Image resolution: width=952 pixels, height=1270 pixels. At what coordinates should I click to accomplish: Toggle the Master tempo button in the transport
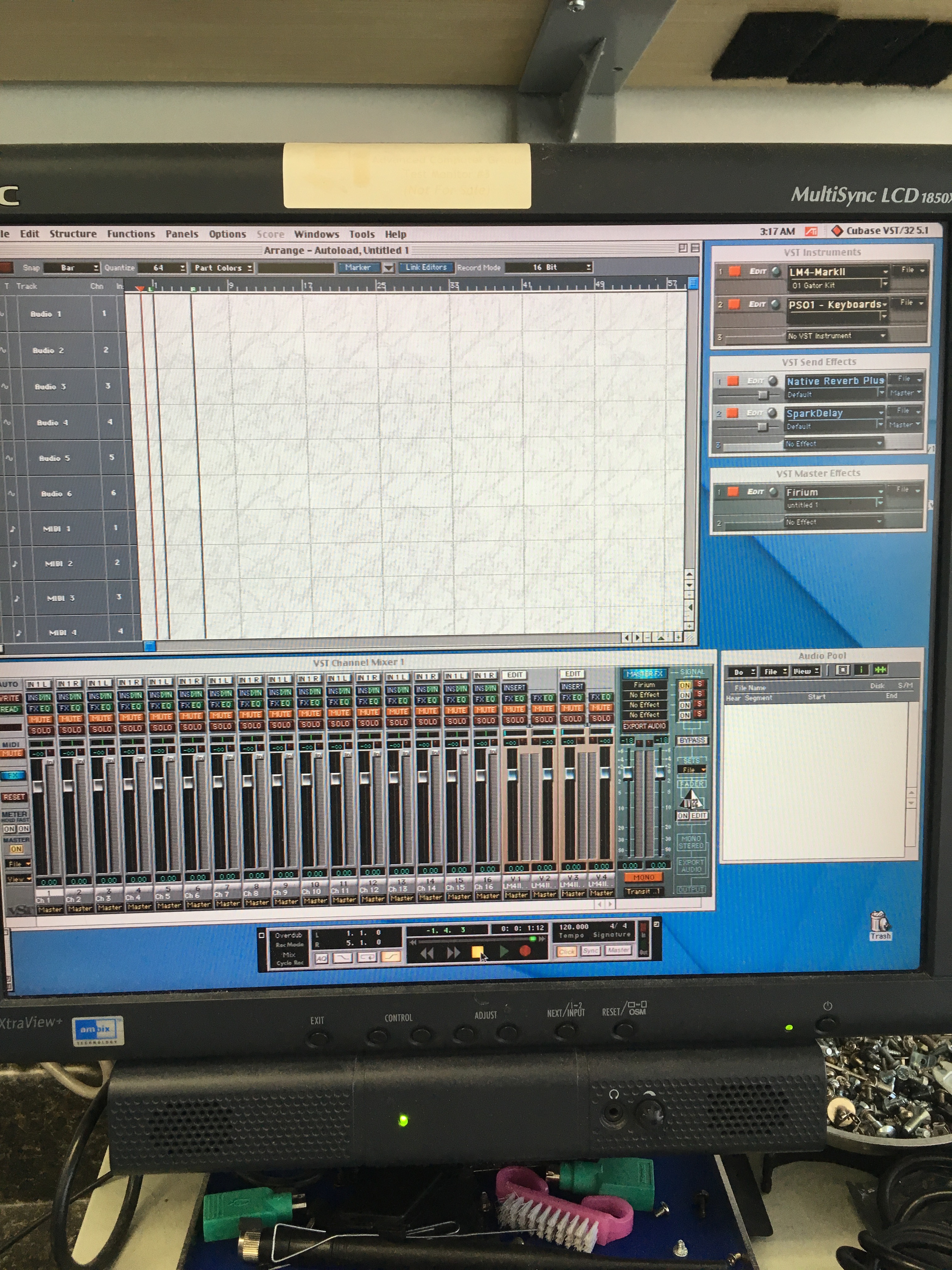(x=618, y=950)
